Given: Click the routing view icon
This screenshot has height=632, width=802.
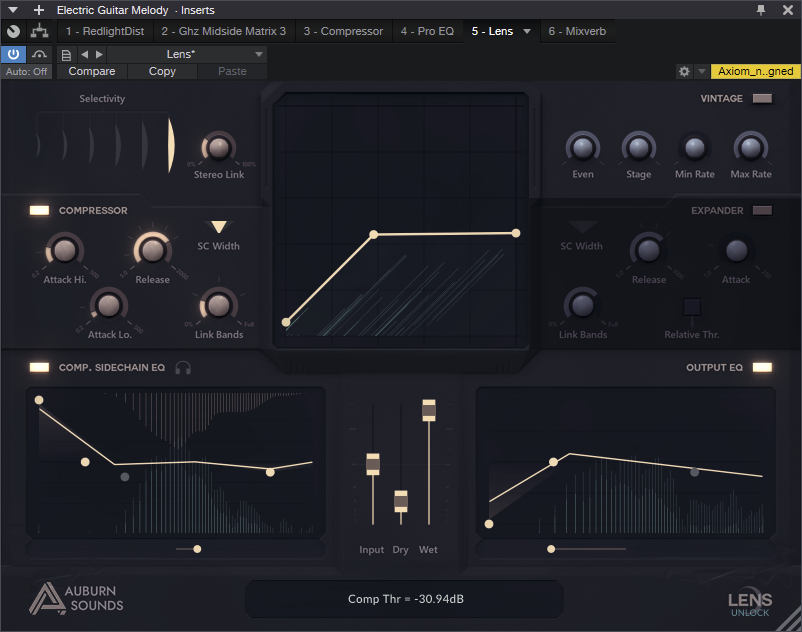Looking at the screenshot, I should [x=39, y=31].
